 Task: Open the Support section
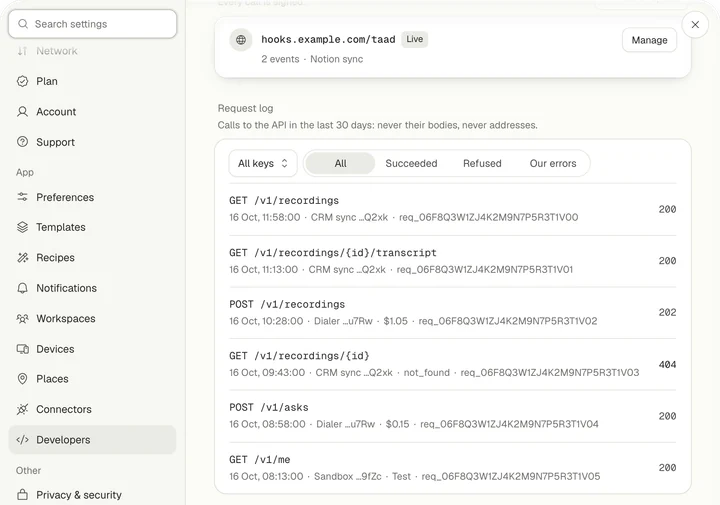(92, 142)
